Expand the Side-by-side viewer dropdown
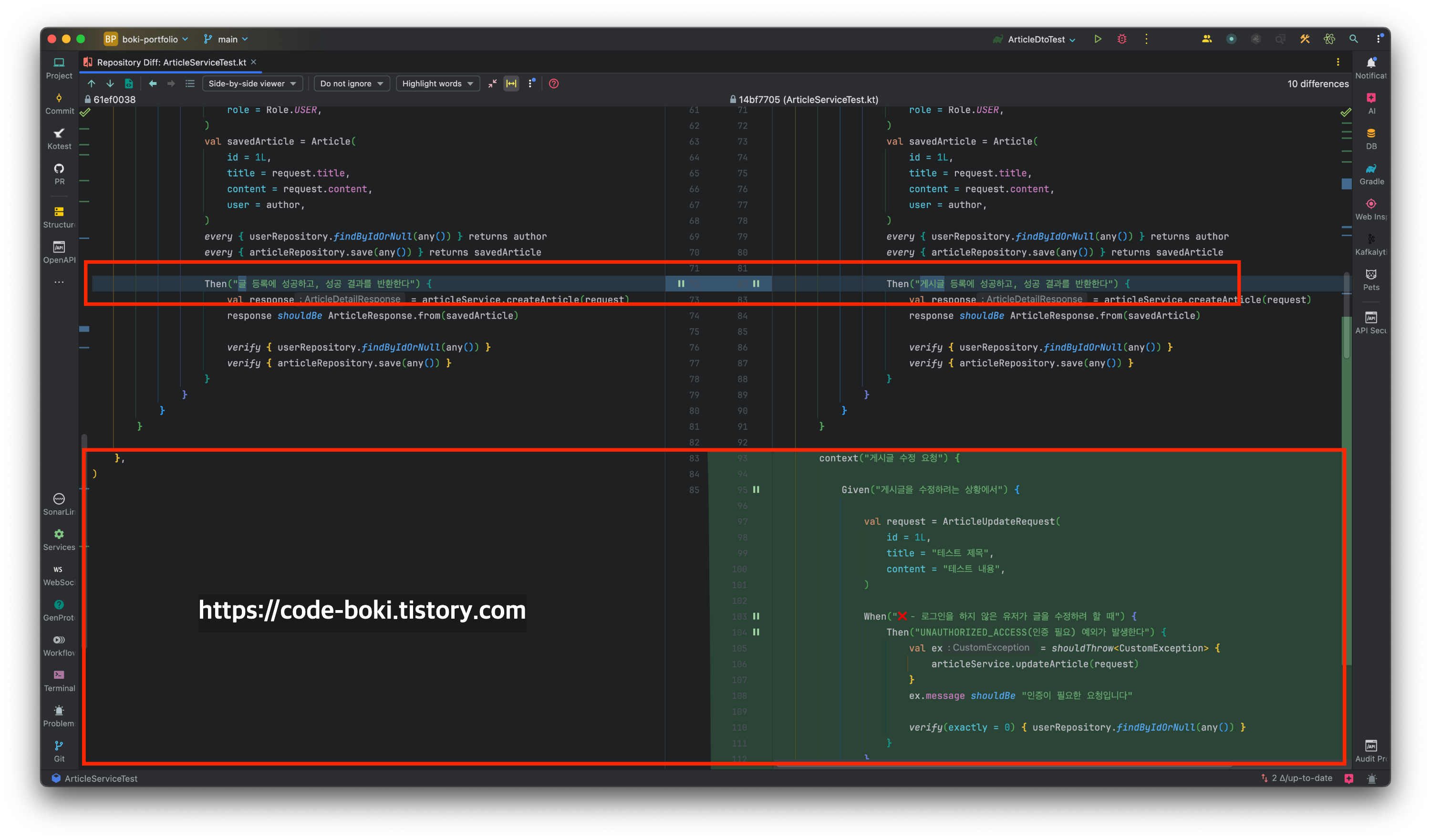 pos(252,83)
